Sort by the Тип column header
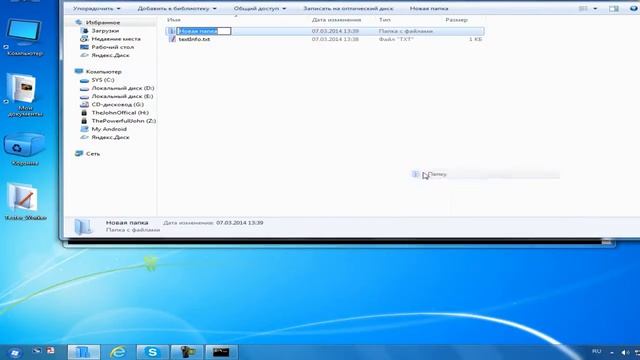The image size is (640, 360). click(384, 20)
